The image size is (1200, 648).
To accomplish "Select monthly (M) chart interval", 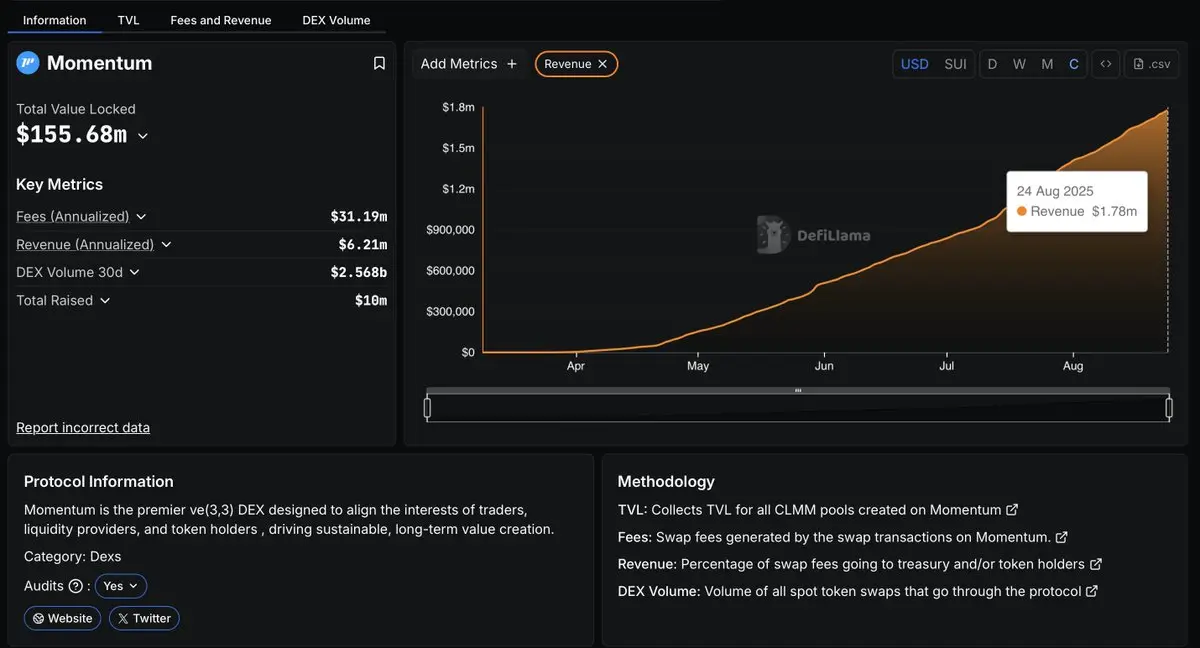I will click(1047, 64).
